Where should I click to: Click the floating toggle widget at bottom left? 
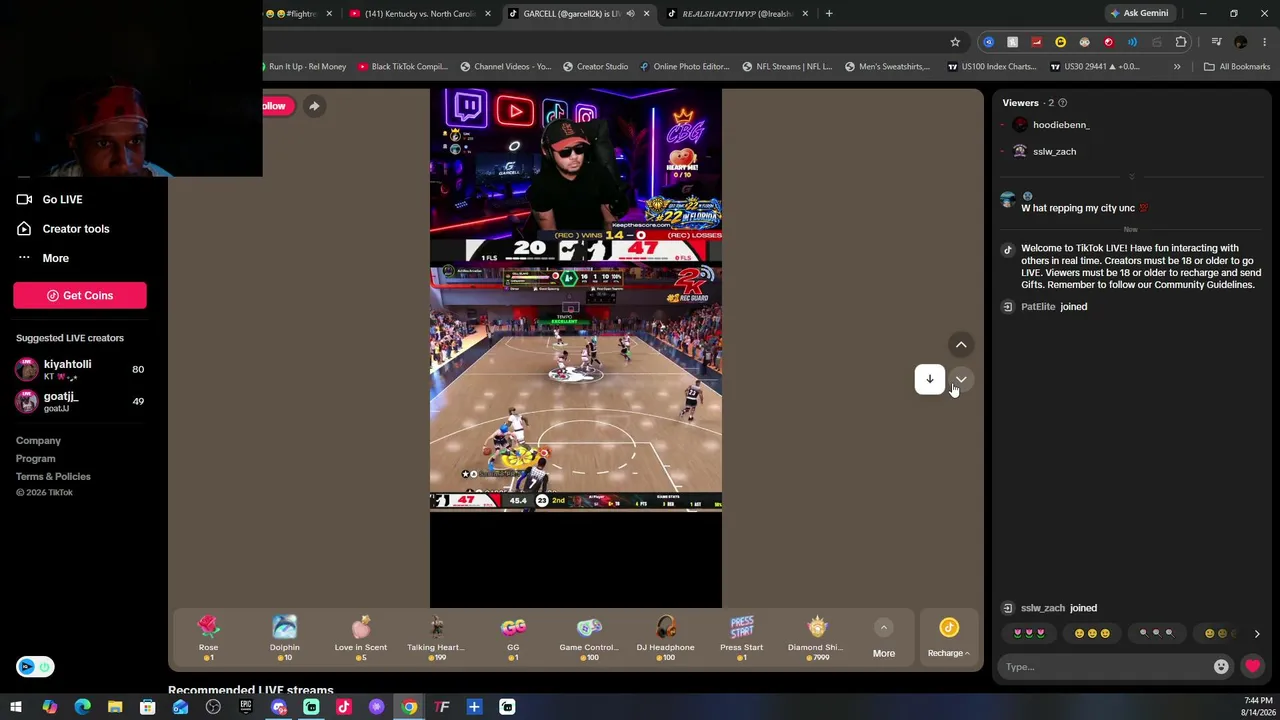coord(35,667)
